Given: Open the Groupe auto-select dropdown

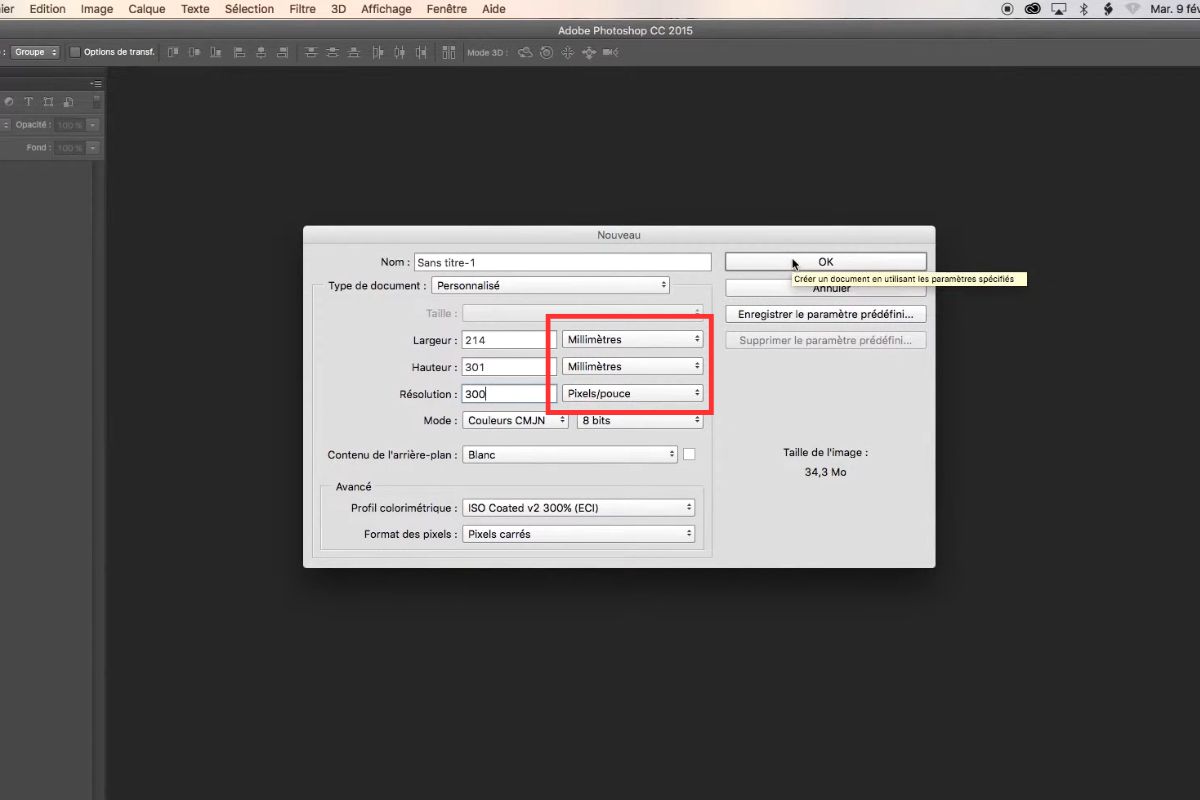Looking at the screenshot, I should click(36, 52).
